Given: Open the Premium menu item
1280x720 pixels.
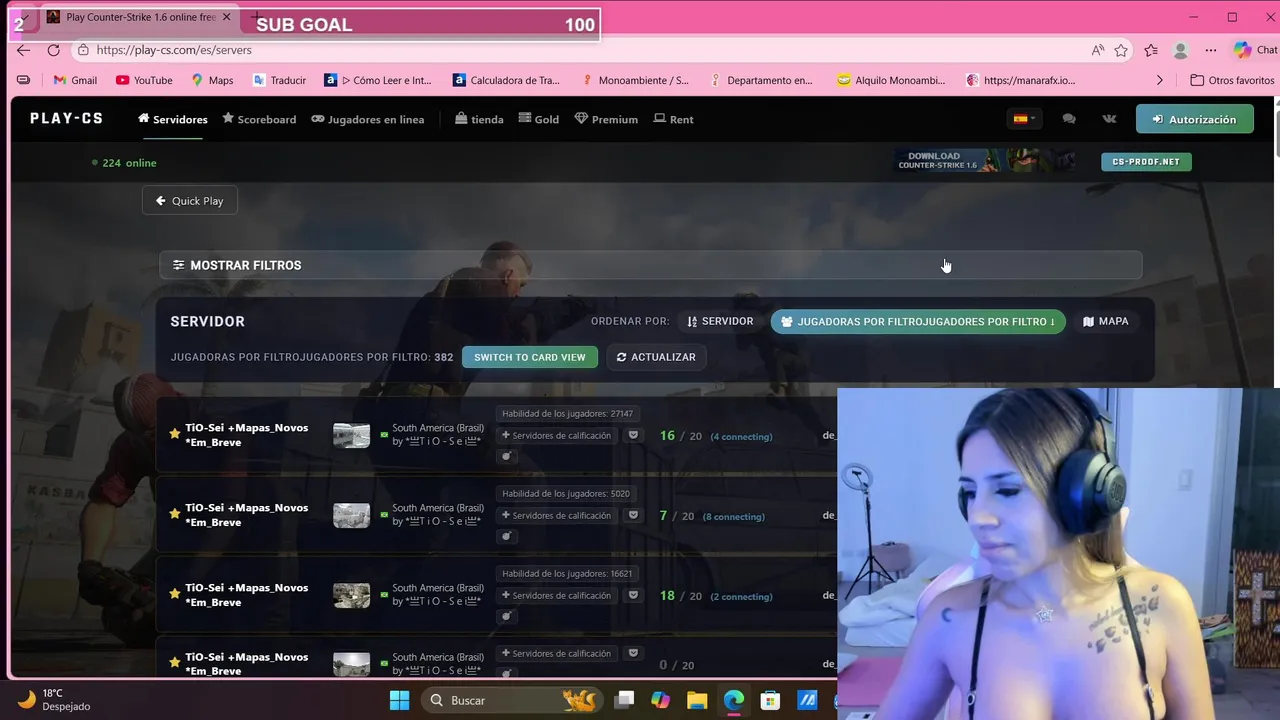Looking at the screenshot, I should pyautogui.click(x=606, y=119).
